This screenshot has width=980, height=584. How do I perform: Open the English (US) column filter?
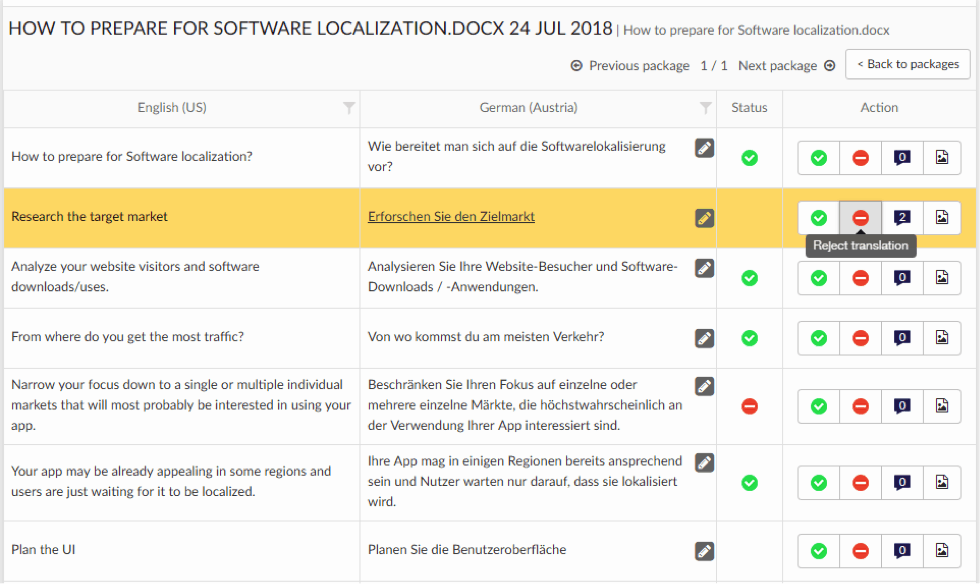(x=349, y=108)
